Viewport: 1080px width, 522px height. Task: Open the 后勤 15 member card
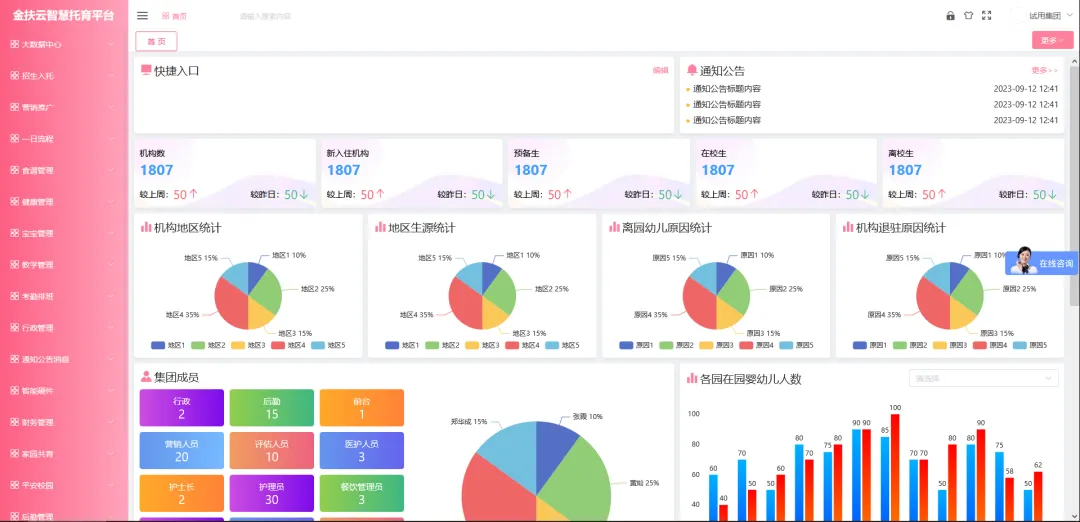coord(271,408)
